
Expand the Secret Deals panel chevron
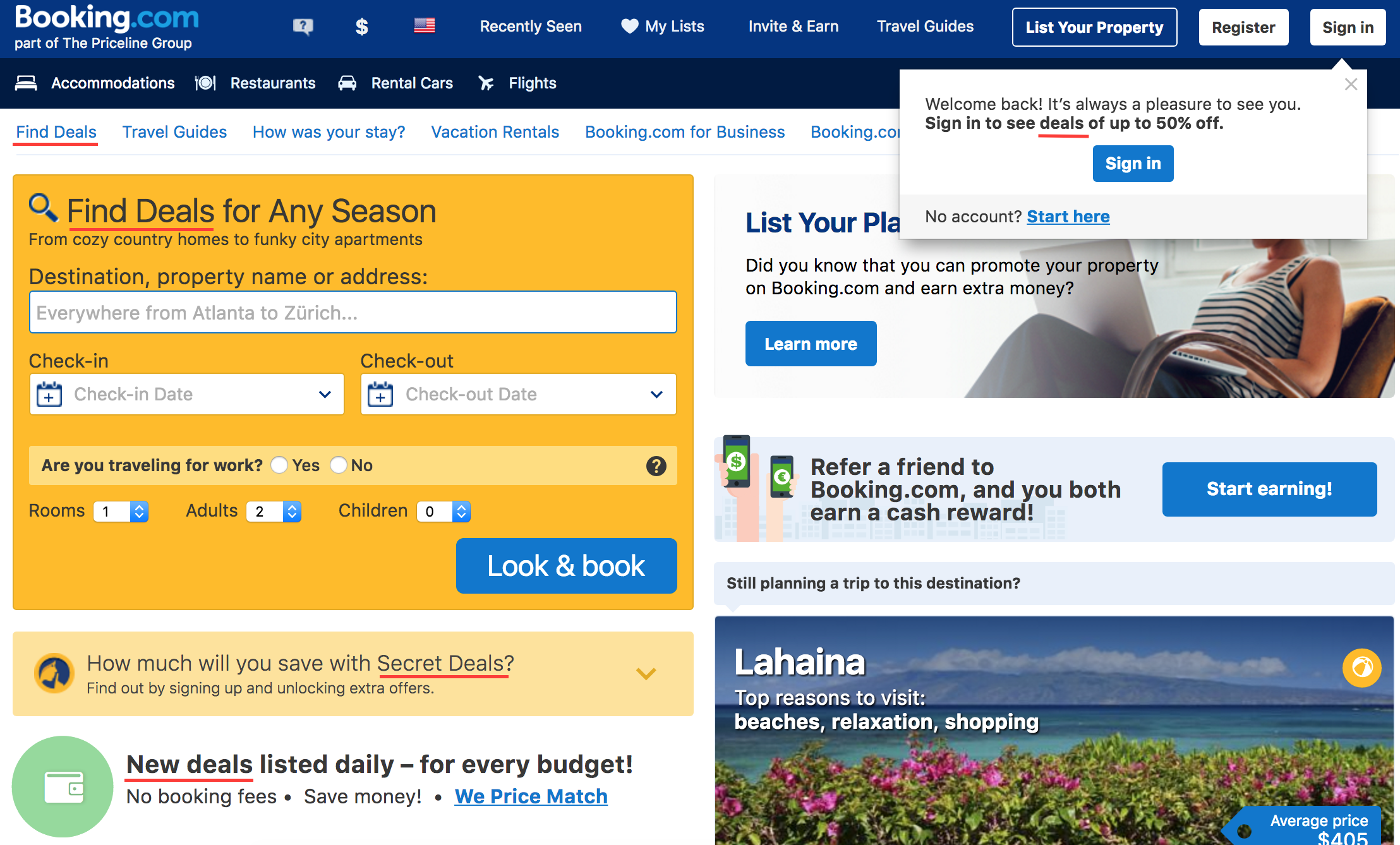coord(646,674)
